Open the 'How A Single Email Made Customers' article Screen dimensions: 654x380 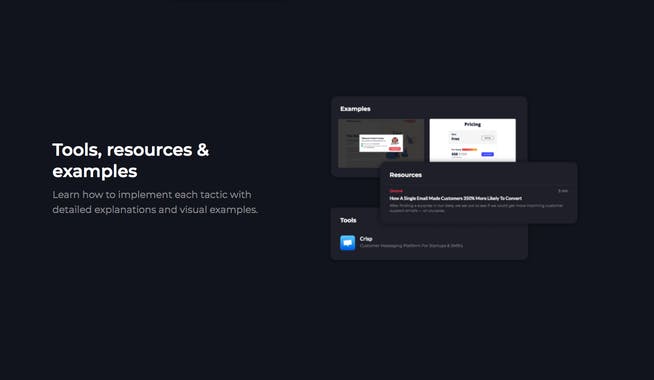click(455, 198)
